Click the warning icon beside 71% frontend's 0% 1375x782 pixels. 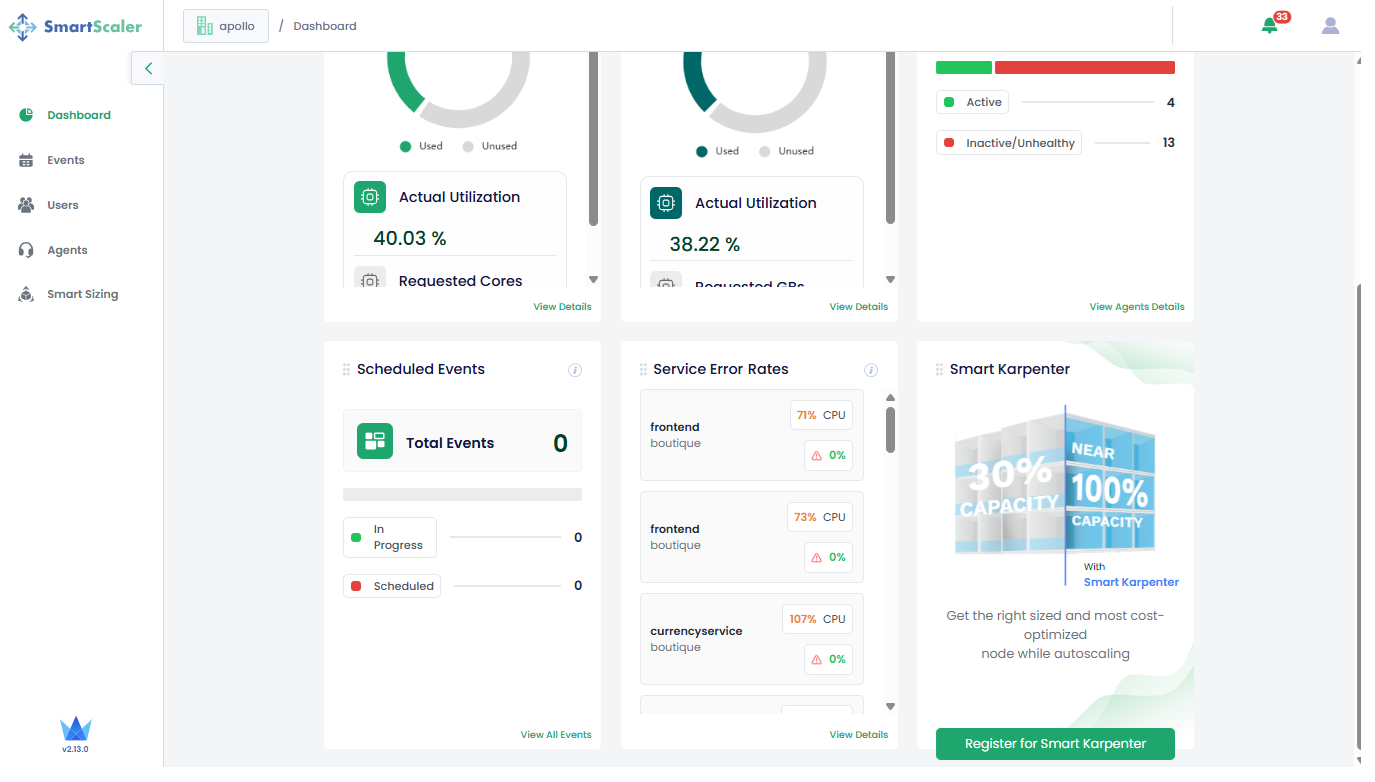tap(816, 455)
